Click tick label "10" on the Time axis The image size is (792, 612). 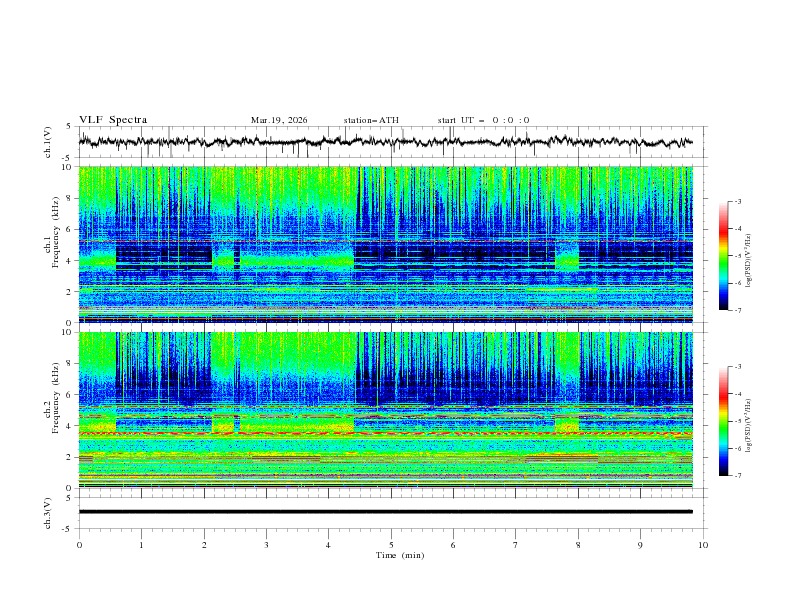click(703, 545)
